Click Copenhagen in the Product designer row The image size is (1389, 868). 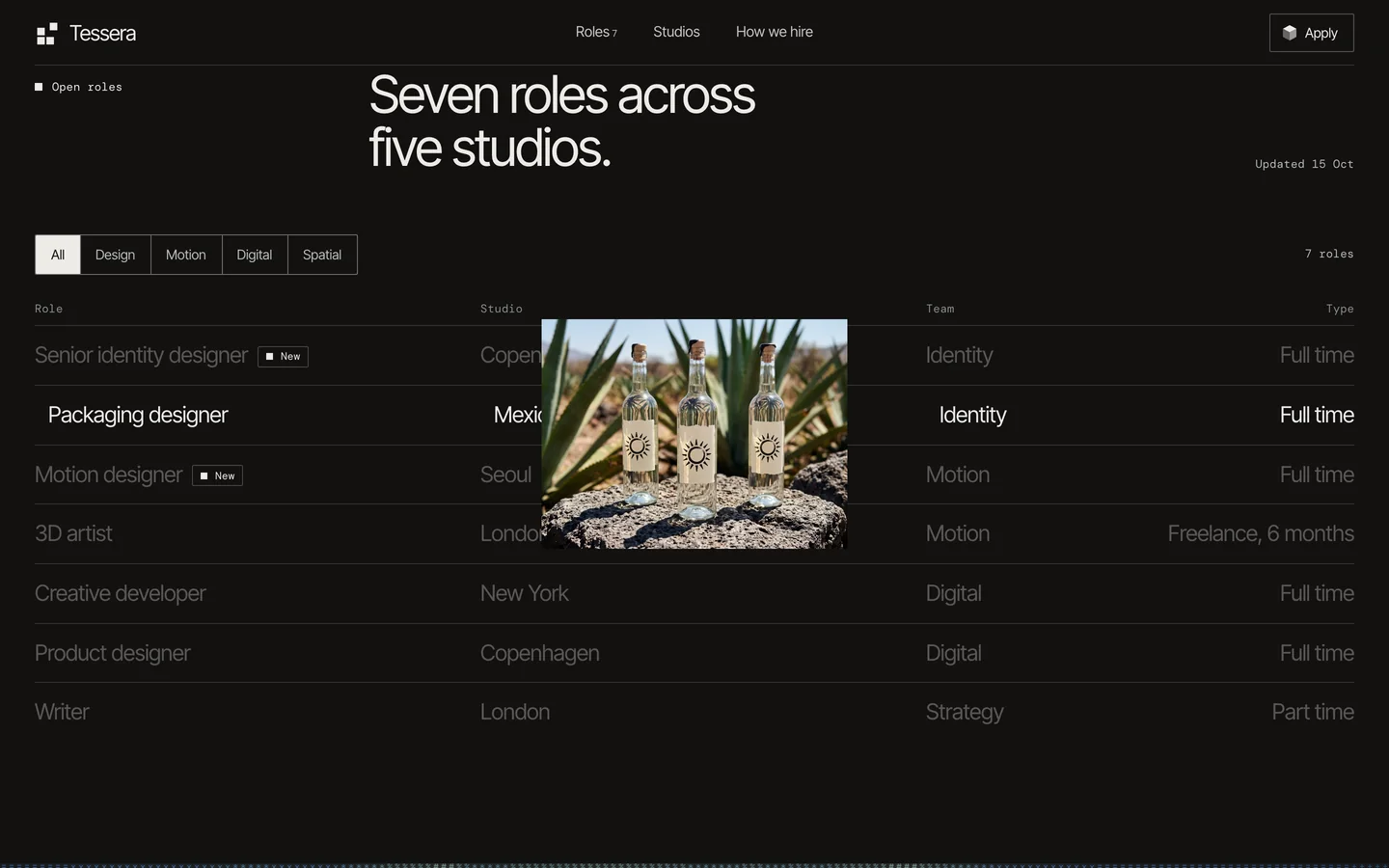point(539,653)
